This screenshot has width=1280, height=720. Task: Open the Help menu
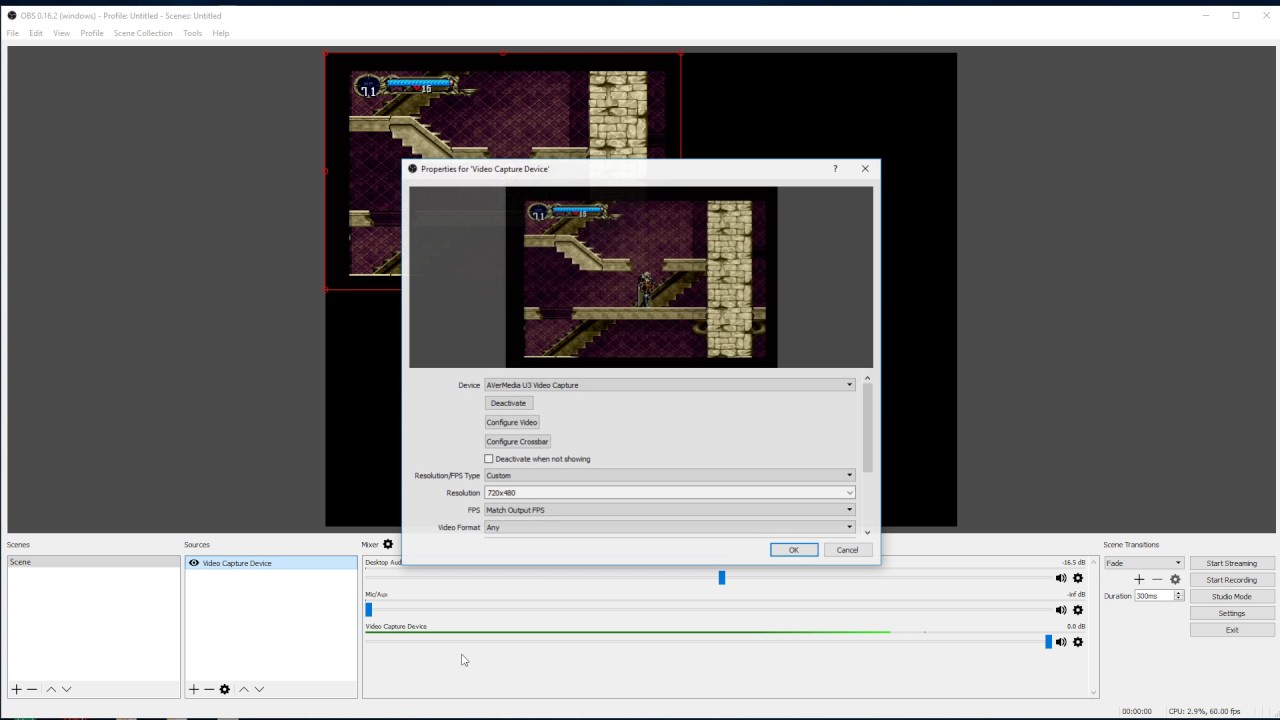(x=221, y=33)
